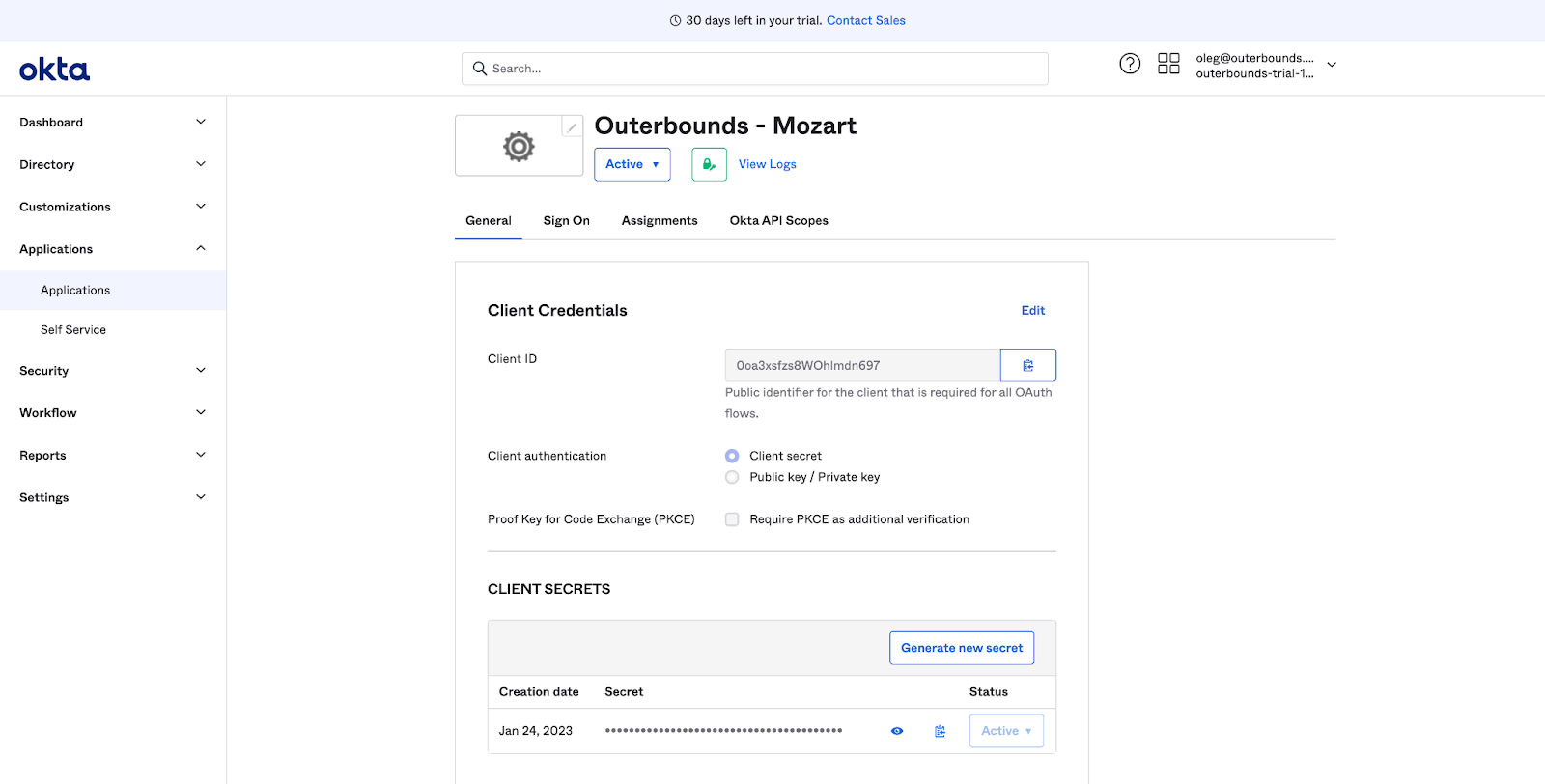Click the Okta logo

[x=54, y=70]
